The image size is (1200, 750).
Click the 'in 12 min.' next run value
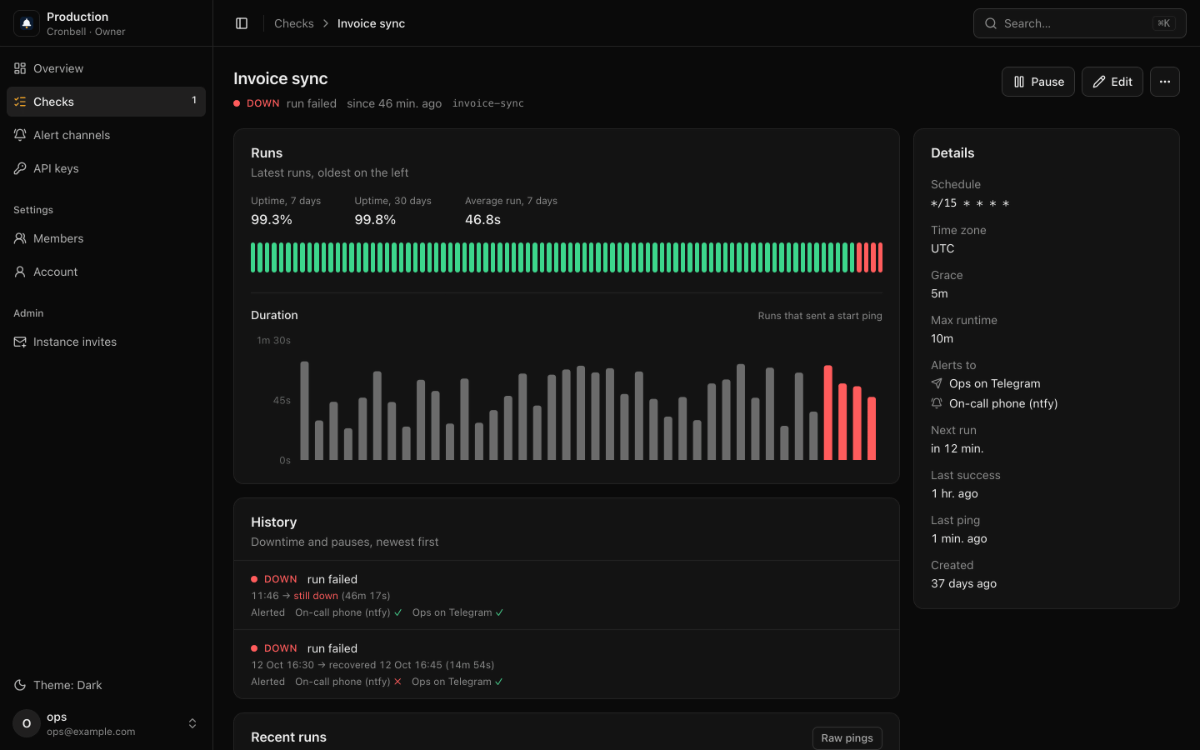(x=957, y=448)
